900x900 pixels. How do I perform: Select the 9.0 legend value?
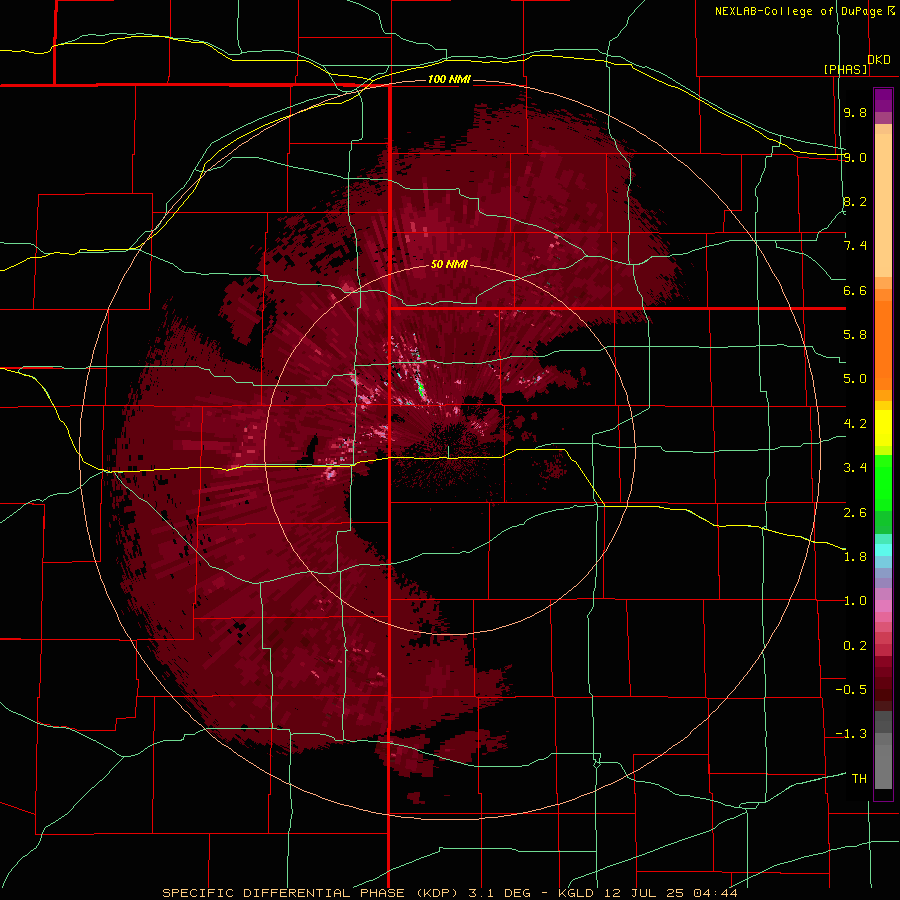(855, 157)
